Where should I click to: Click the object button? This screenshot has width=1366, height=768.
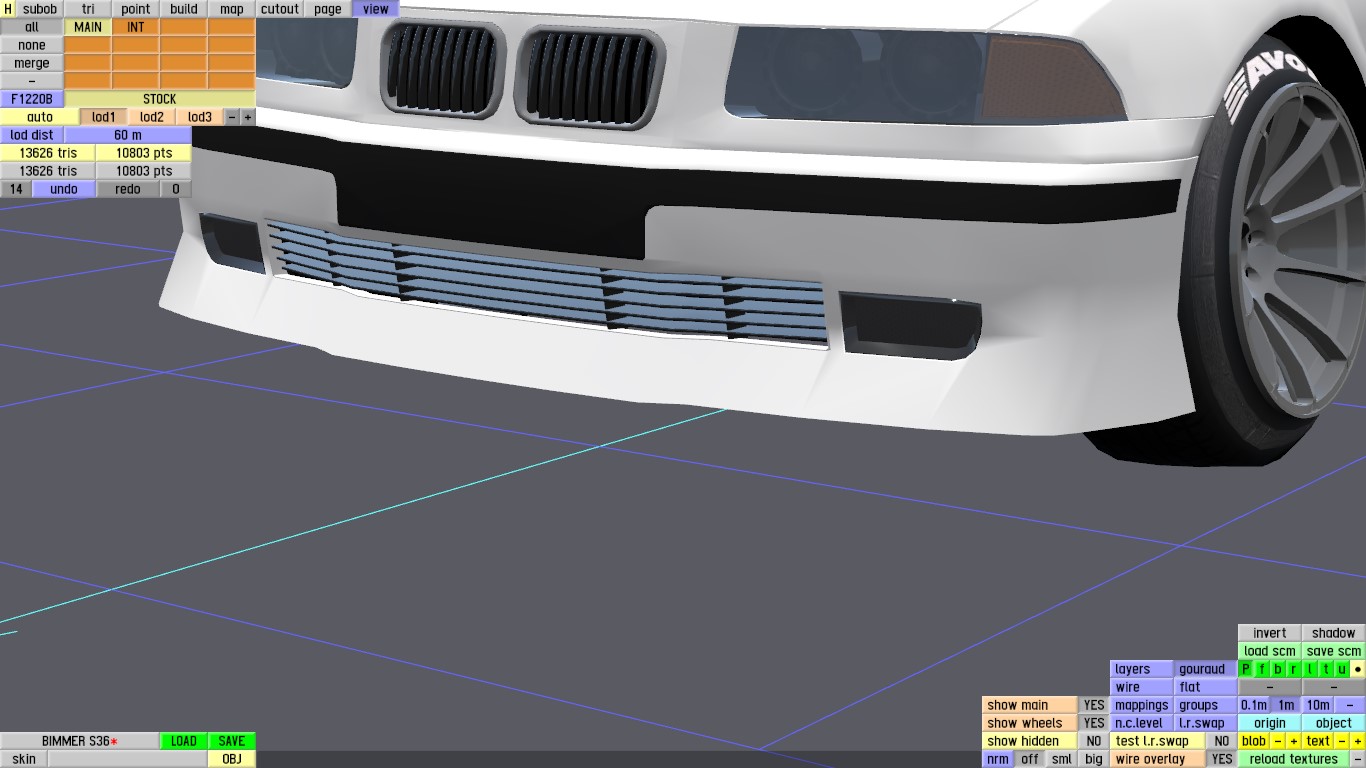(1334, 723)
